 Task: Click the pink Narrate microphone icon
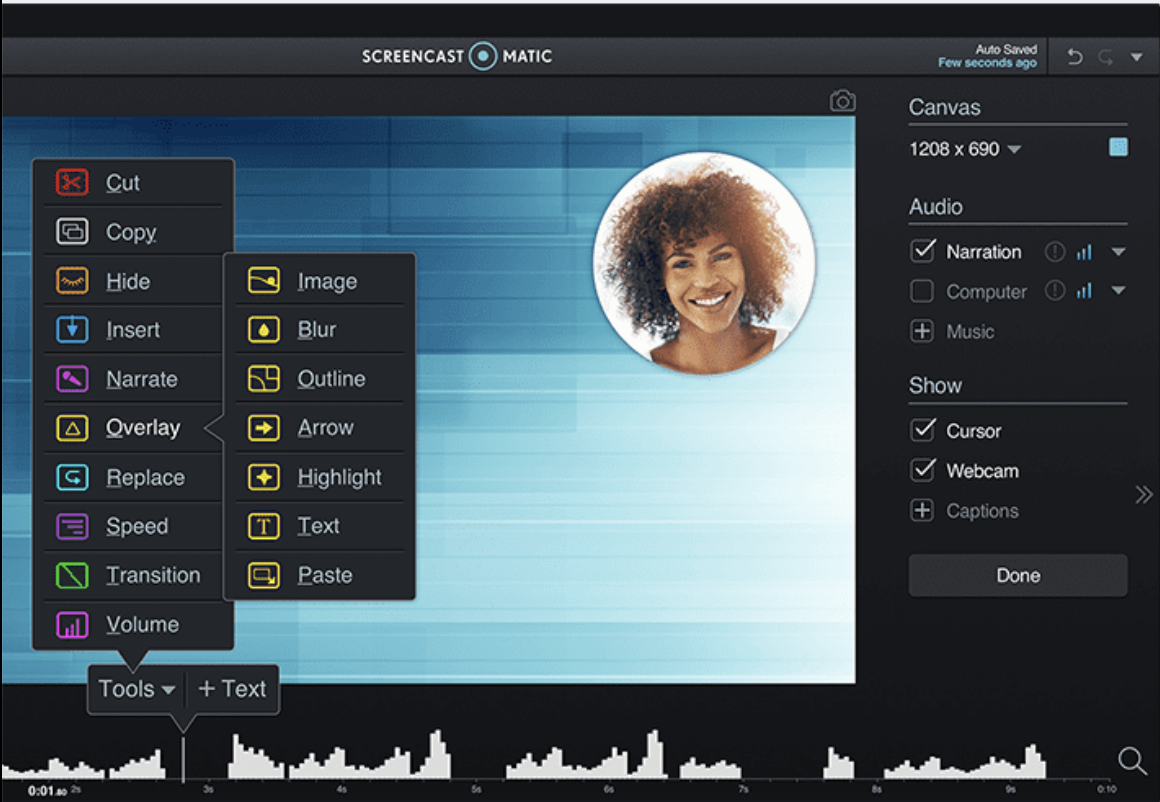click(72, 379)
